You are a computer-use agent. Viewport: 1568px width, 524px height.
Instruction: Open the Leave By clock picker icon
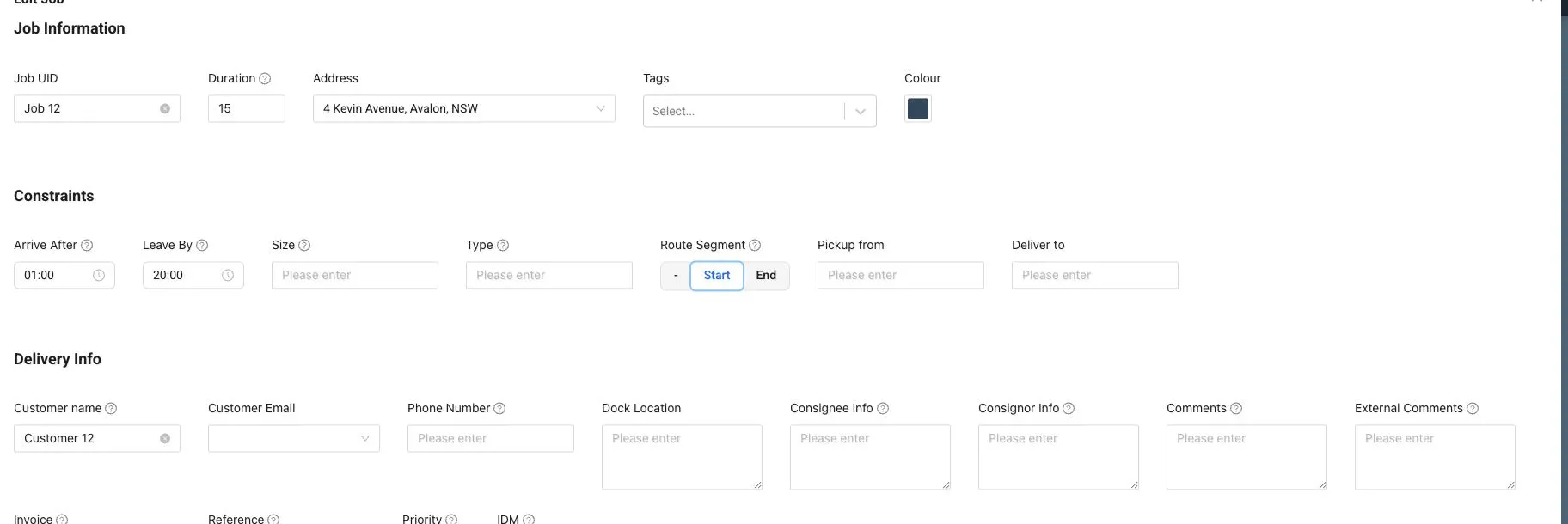pyautogui.click(x=228, y=275)
